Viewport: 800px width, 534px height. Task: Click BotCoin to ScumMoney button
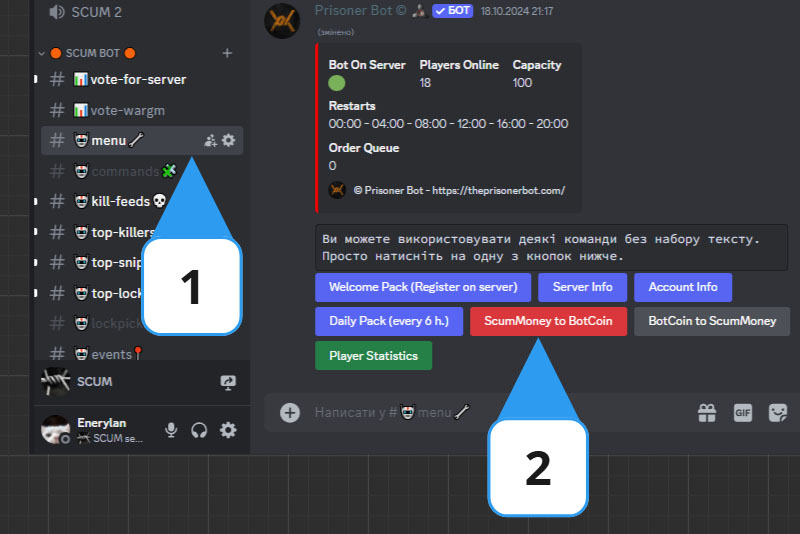[x=712, y=321]
